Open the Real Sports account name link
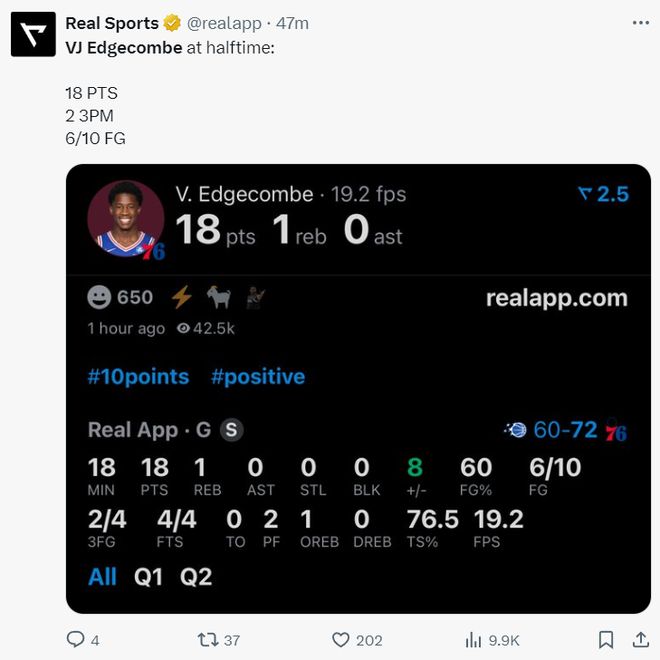 point(111,23)
